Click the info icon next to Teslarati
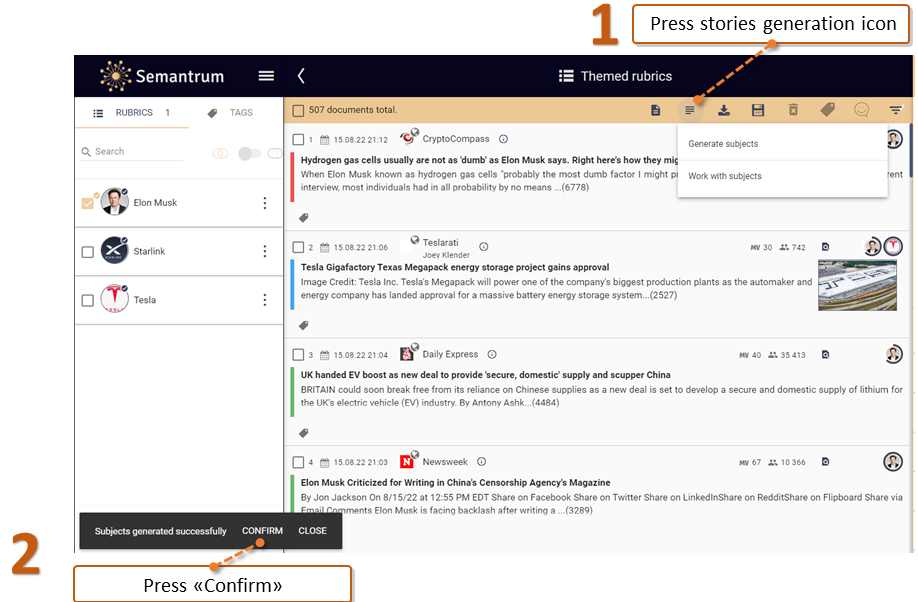This screenshot has width=918, height=602. click(x=484, y=247)
